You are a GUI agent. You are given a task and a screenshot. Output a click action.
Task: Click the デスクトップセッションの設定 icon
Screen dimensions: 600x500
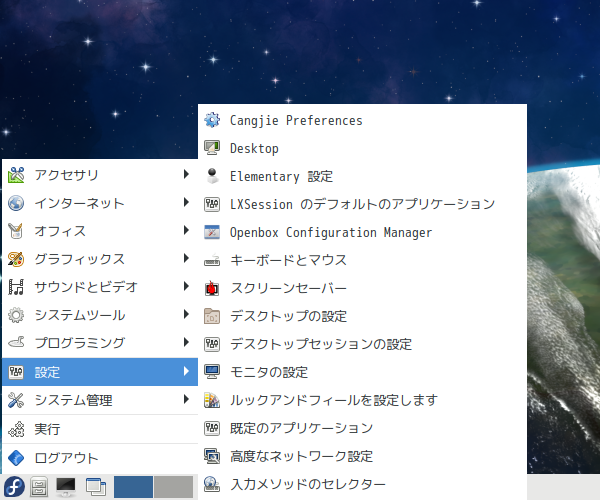212,344
